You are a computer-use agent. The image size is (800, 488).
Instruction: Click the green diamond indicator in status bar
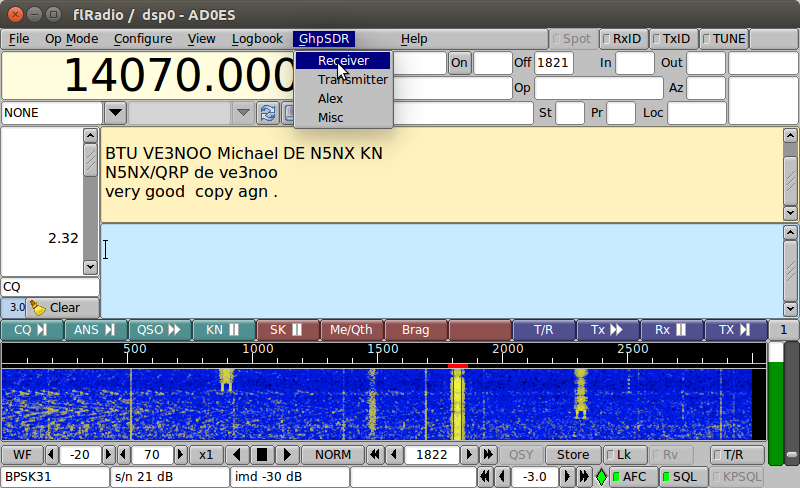(x=601, y=477)
